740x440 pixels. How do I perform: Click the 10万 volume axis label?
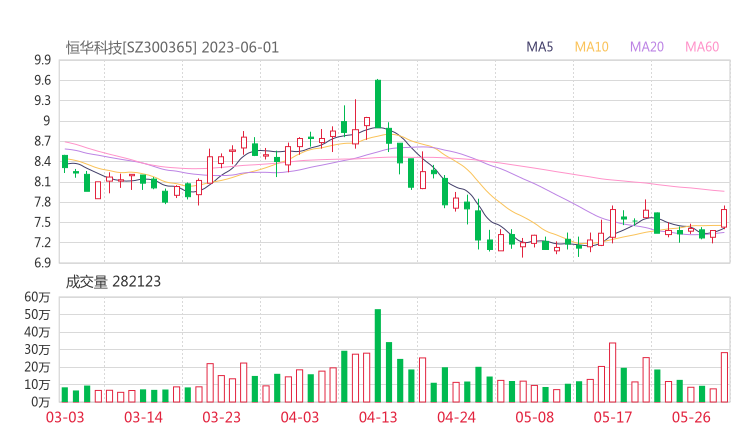[37, 384]
